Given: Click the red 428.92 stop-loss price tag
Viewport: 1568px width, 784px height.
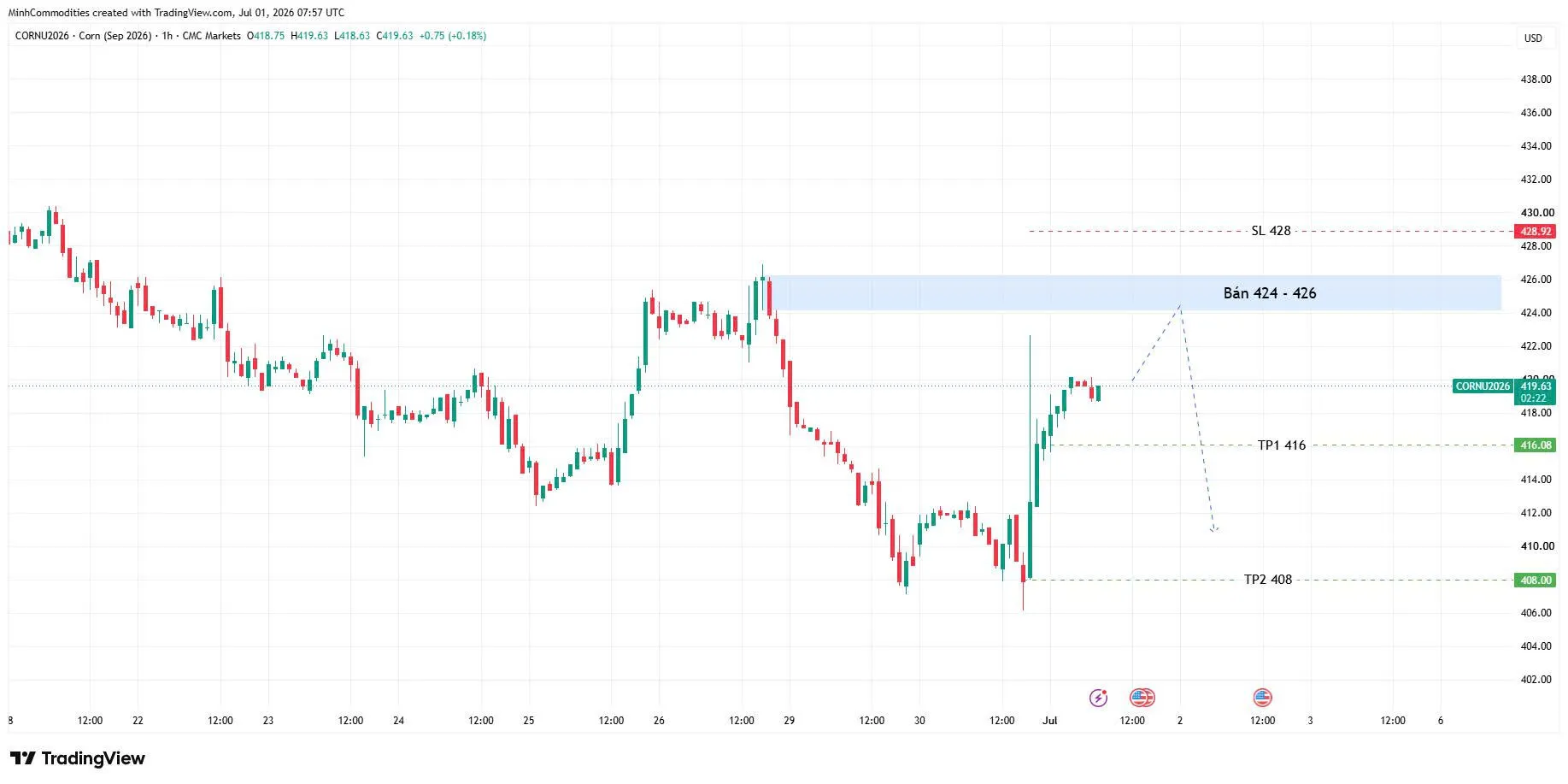Looking at the screenshot, I should point(1536,232).
